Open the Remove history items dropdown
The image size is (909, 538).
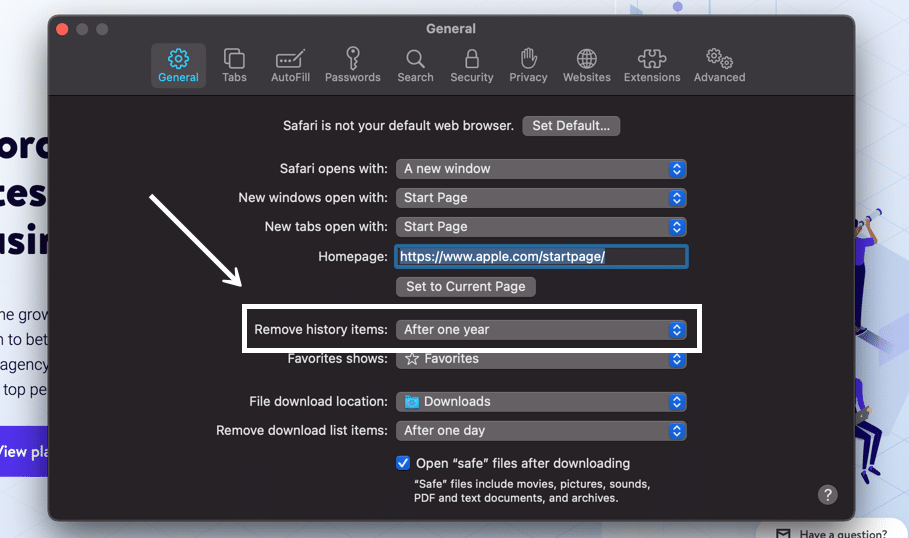coord(541,330)
